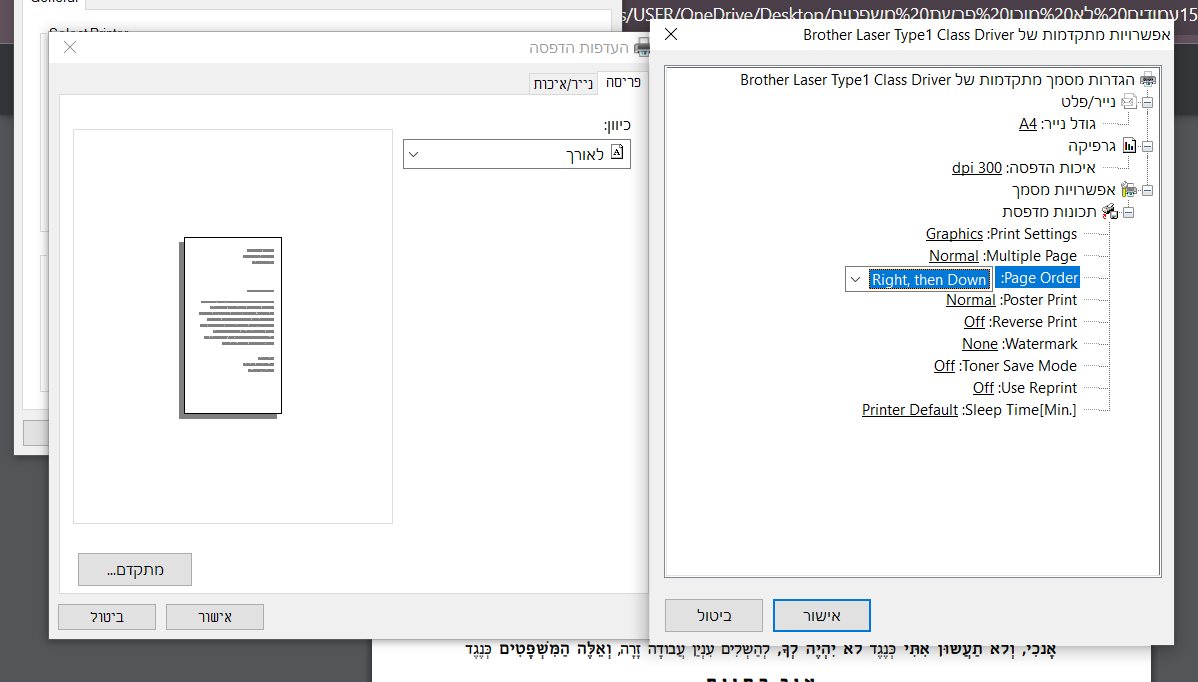Open the מתקדם... advanced button
Screen dimensions: 1198x682
pos(134,570)
